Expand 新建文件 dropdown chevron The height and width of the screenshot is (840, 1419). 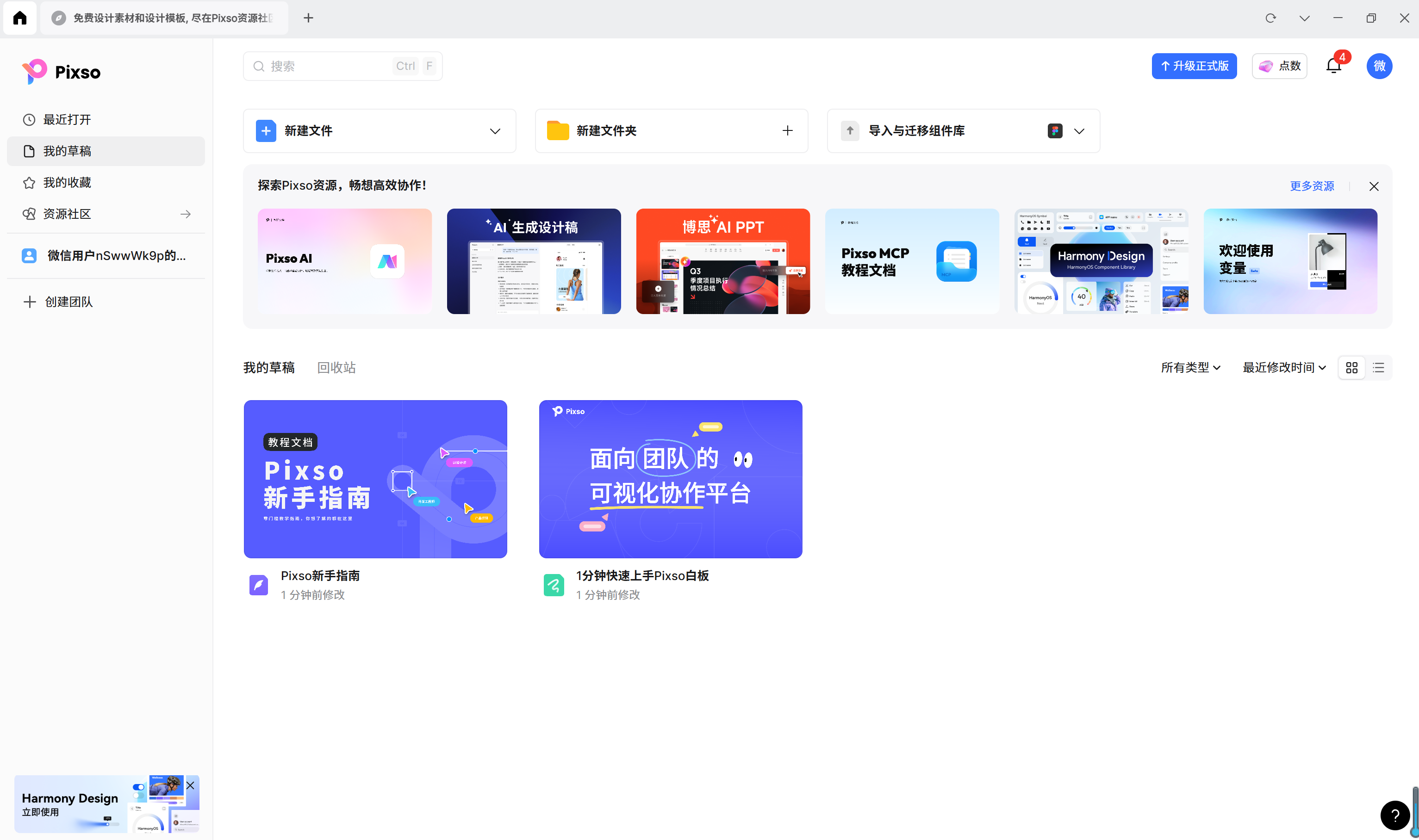495,131
